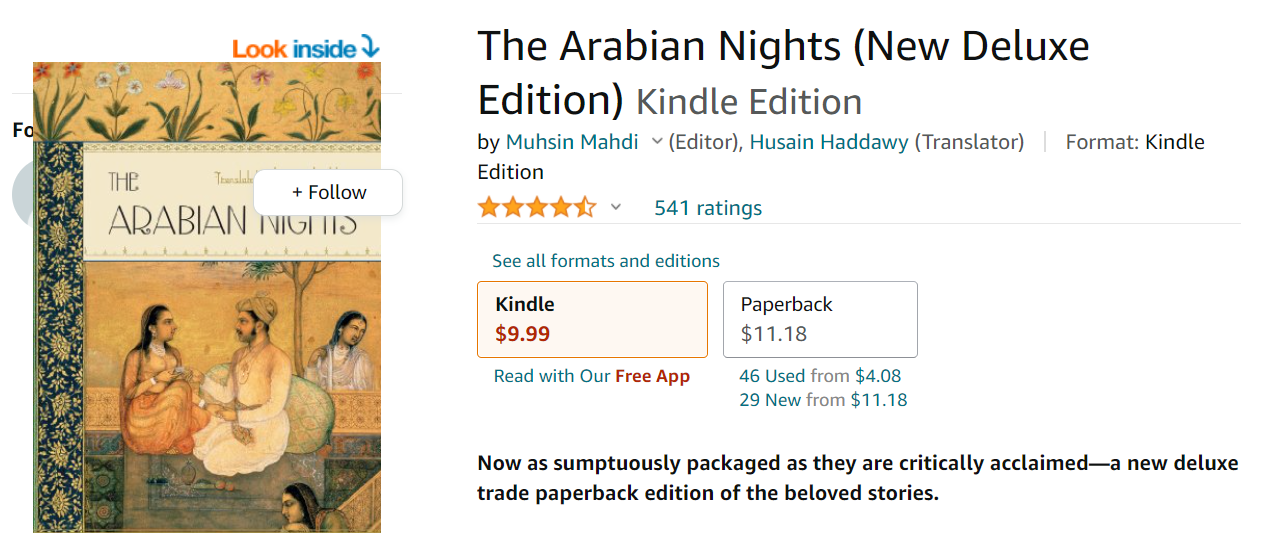The width and height of the screenshot is (1280, 533).
Task: Click the bold product description paragraph
Action: click(x=857, y=478)
